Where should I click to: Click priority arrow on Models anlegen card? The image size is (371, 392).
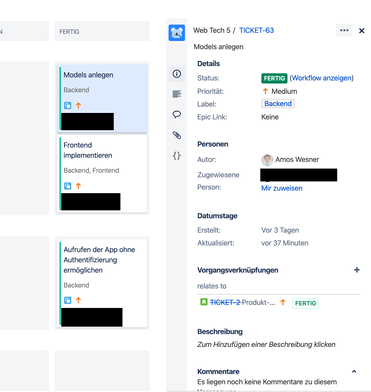[x=78, y=106]
